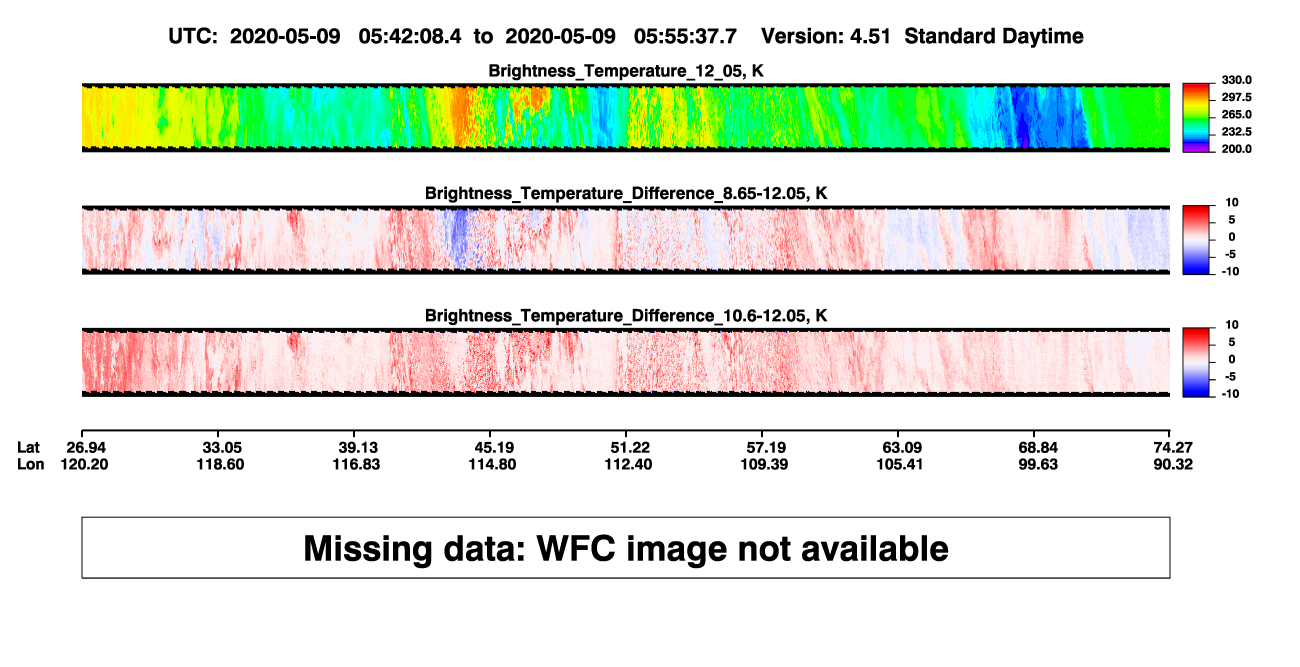Click the 10.6-12.05 temperature difference image strip
This screenshot has height=667, width=1300.
click(626, 362)
